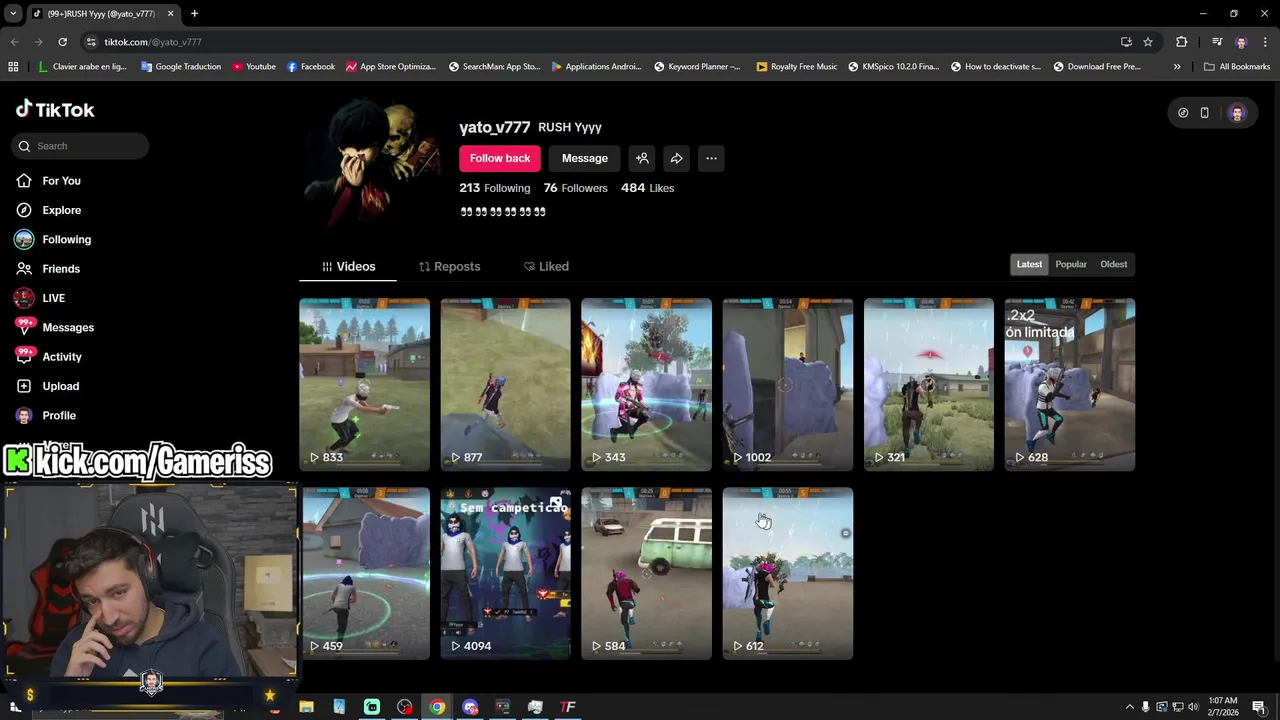The height and width of the screenshot is (720, 1280).
Task: Click the Friends people icon
Action: [x=24, y=269]
